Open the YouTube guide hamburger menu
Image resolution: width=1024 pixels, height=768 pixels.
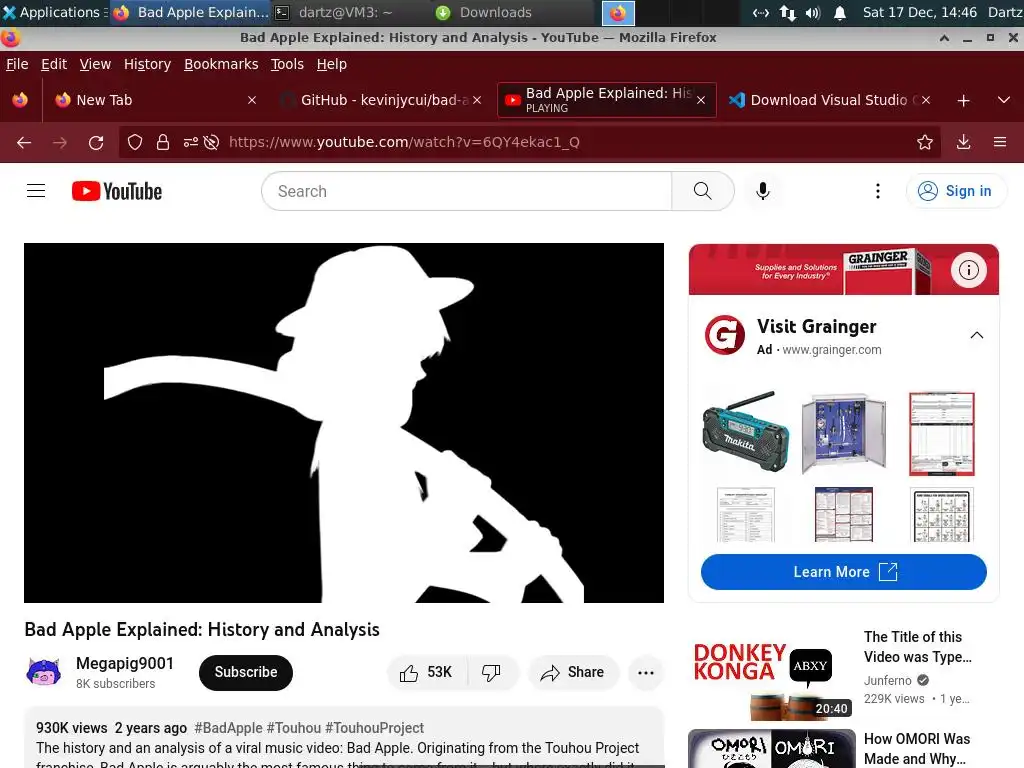tap(36, 191)
